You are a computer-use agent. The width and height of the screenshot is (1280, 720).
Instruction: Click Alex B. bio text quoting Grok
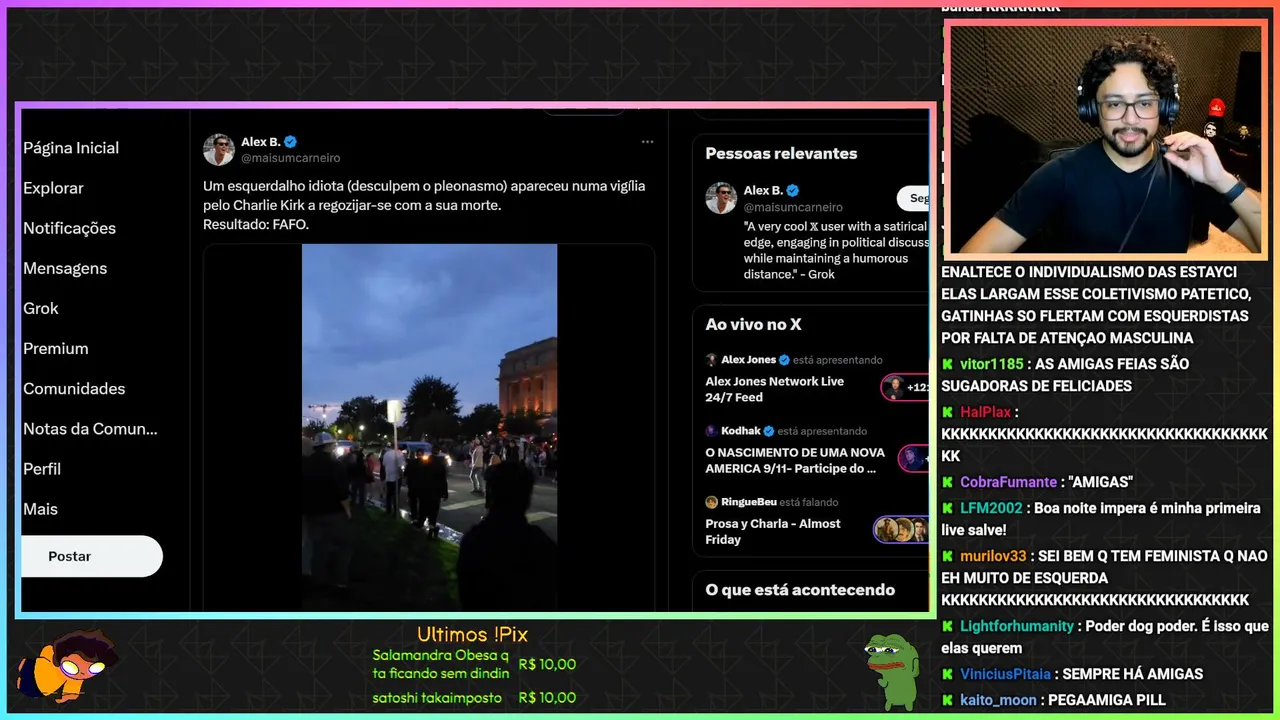pyautogui.click(x=836, y=250)
